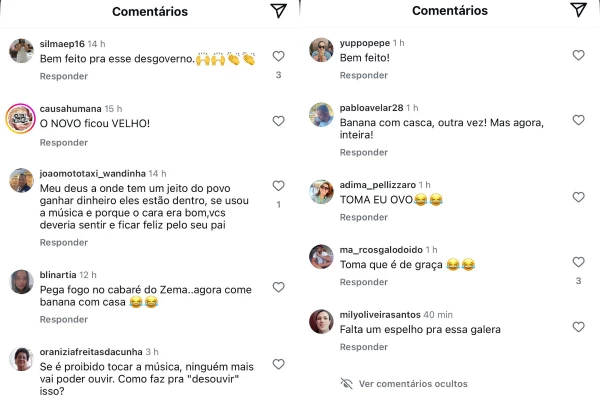
Task: Click Responder under adima_pellizzaro's comment
Action: point(364,217)
